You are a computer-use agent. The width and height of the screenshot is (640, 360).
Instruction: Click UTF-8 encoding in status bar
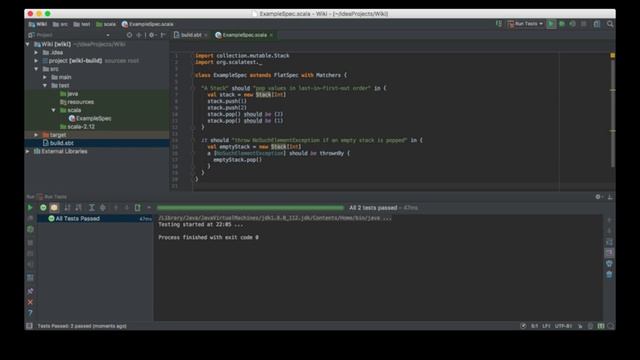click(x=563, y=326)
